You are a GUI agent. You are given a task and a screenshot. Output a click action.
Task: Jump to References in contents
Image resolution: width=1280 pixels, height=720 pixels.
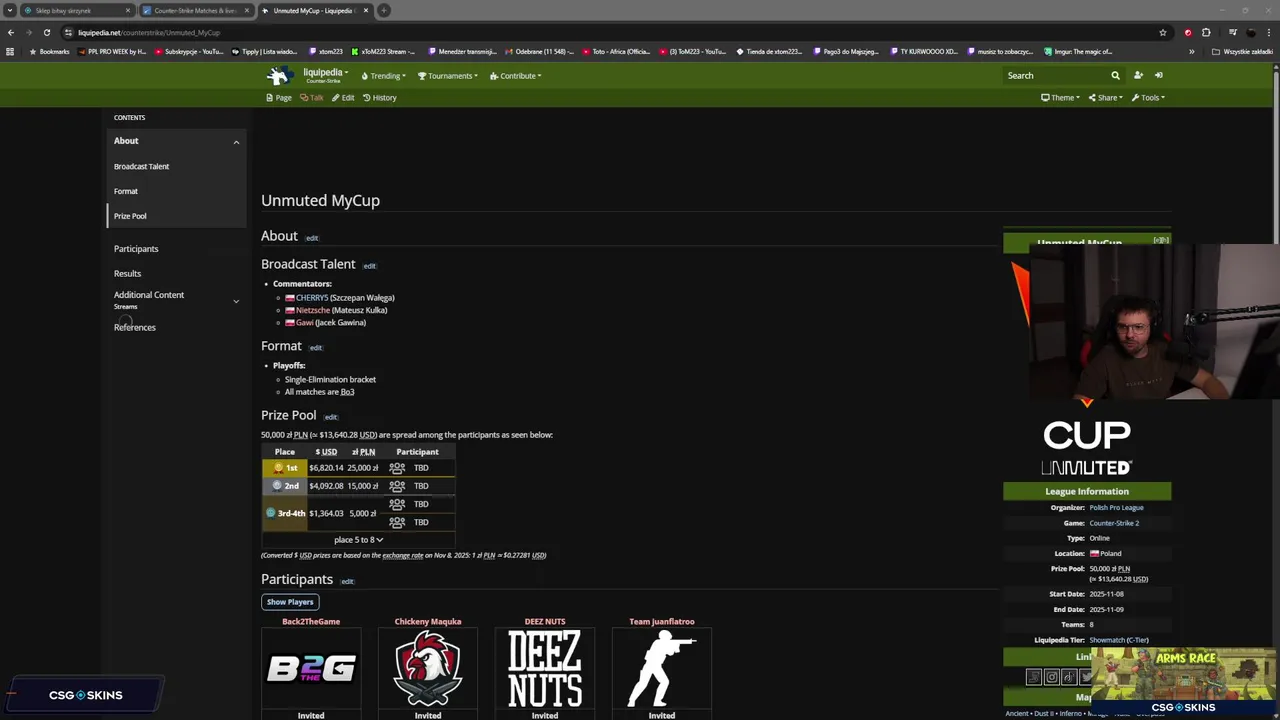pyautogui.click(x=135, y=328)
